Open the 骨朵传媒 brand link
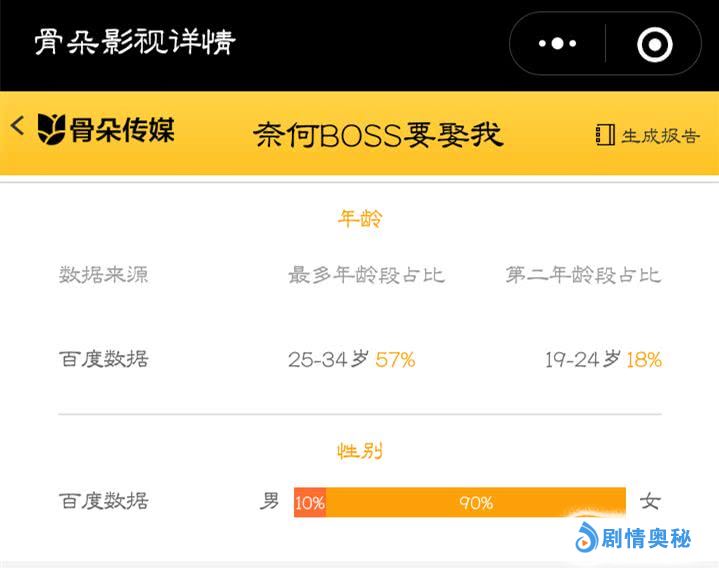Screen dimensions: 719x568 [120, 130]
